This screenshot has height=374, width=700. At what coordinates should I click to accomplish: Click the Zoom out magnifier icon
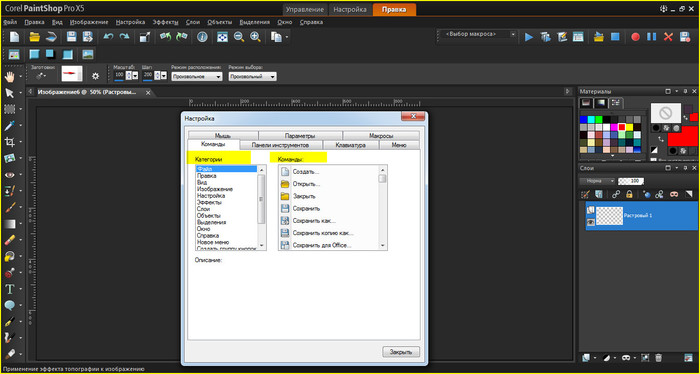click(x=239, y=37)
